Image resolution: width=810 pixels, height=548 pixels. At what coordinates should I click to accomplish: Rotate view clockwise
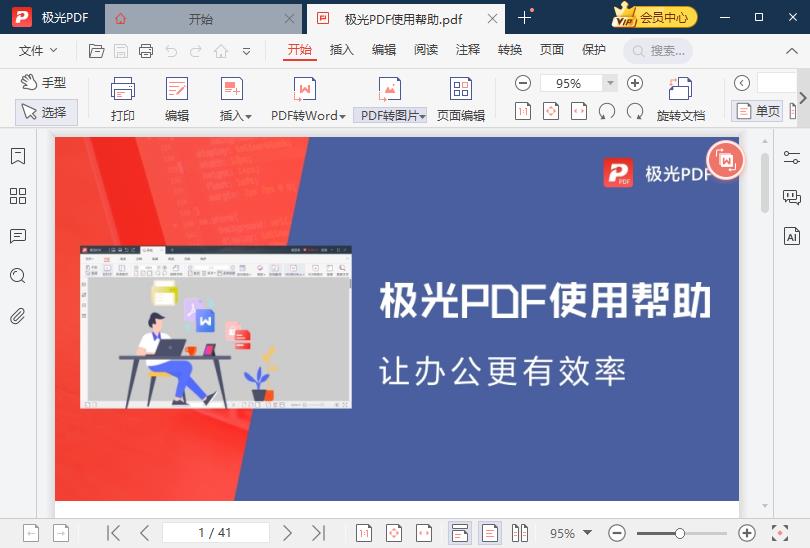pyautogui.click(x=634, y=111)
